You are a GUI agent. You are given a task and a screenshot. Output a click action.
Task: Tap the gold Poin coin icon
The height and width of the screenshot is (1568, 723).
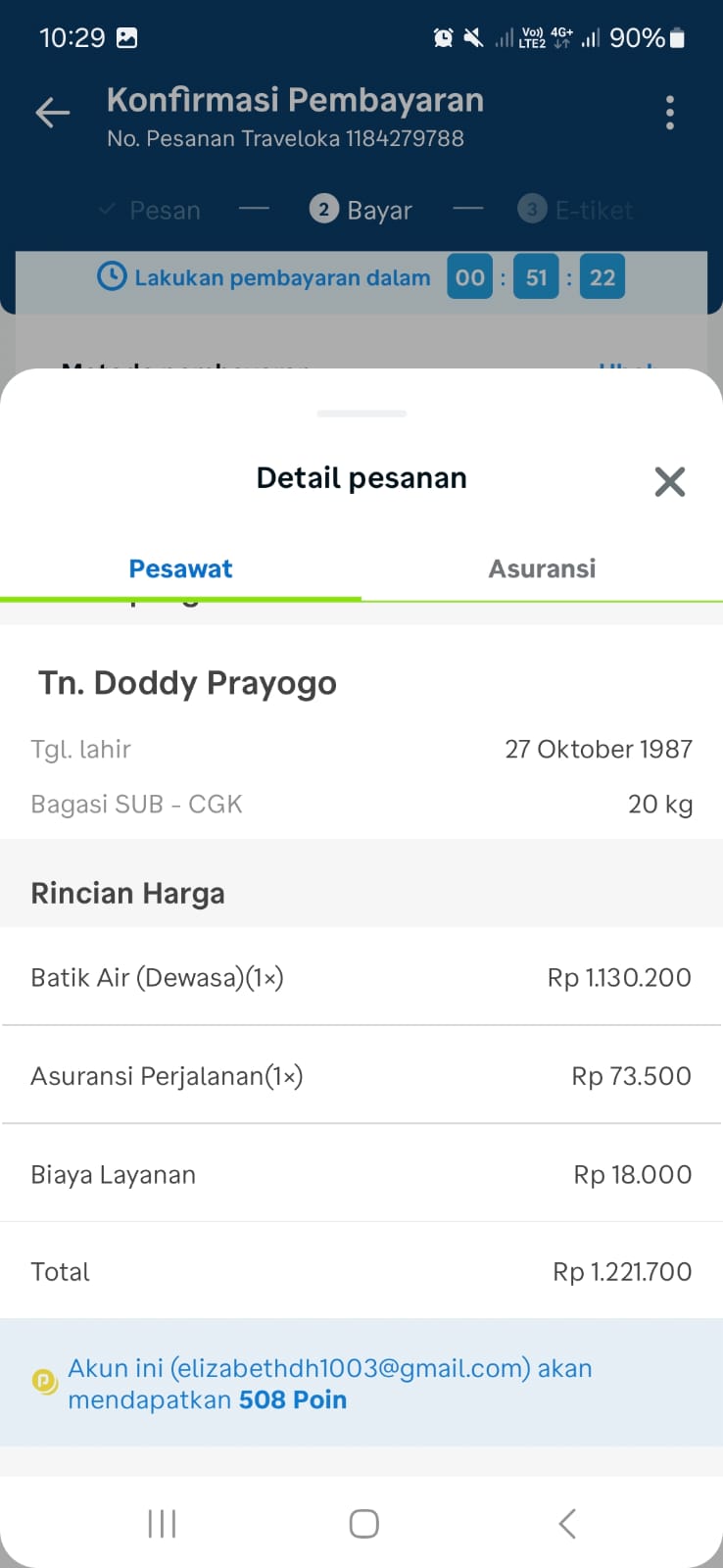pos(45,1382)
